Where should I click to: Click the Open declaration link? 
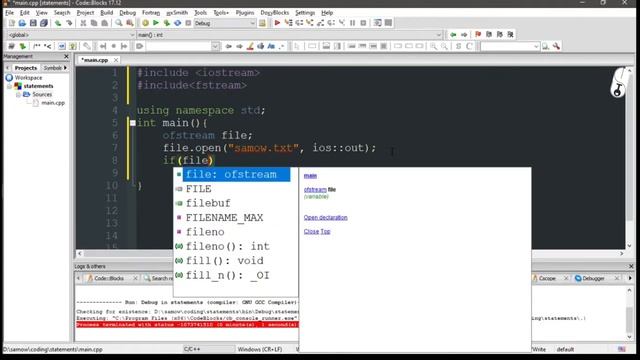tap(325, 218)
